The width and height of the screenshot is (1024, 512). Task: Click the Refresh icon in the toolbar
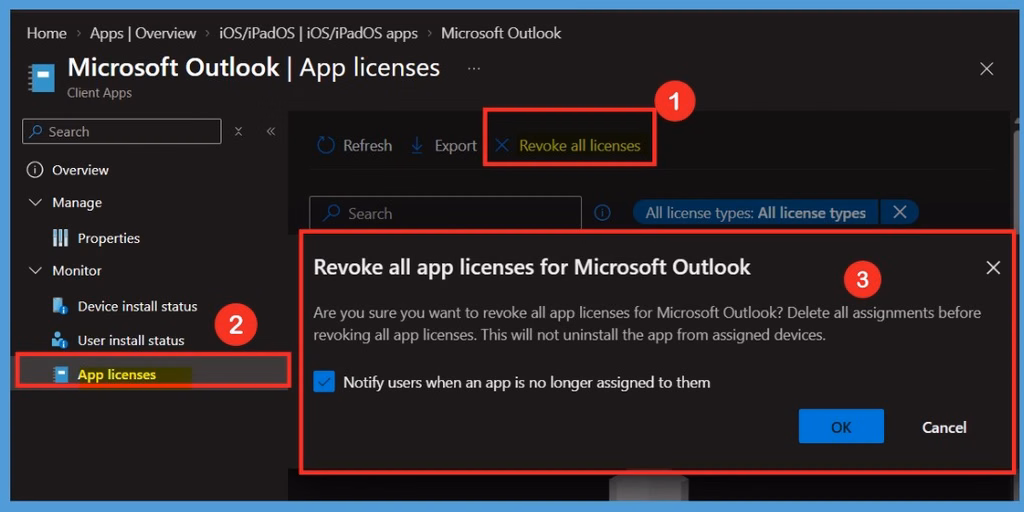click(x=325, y=145)
